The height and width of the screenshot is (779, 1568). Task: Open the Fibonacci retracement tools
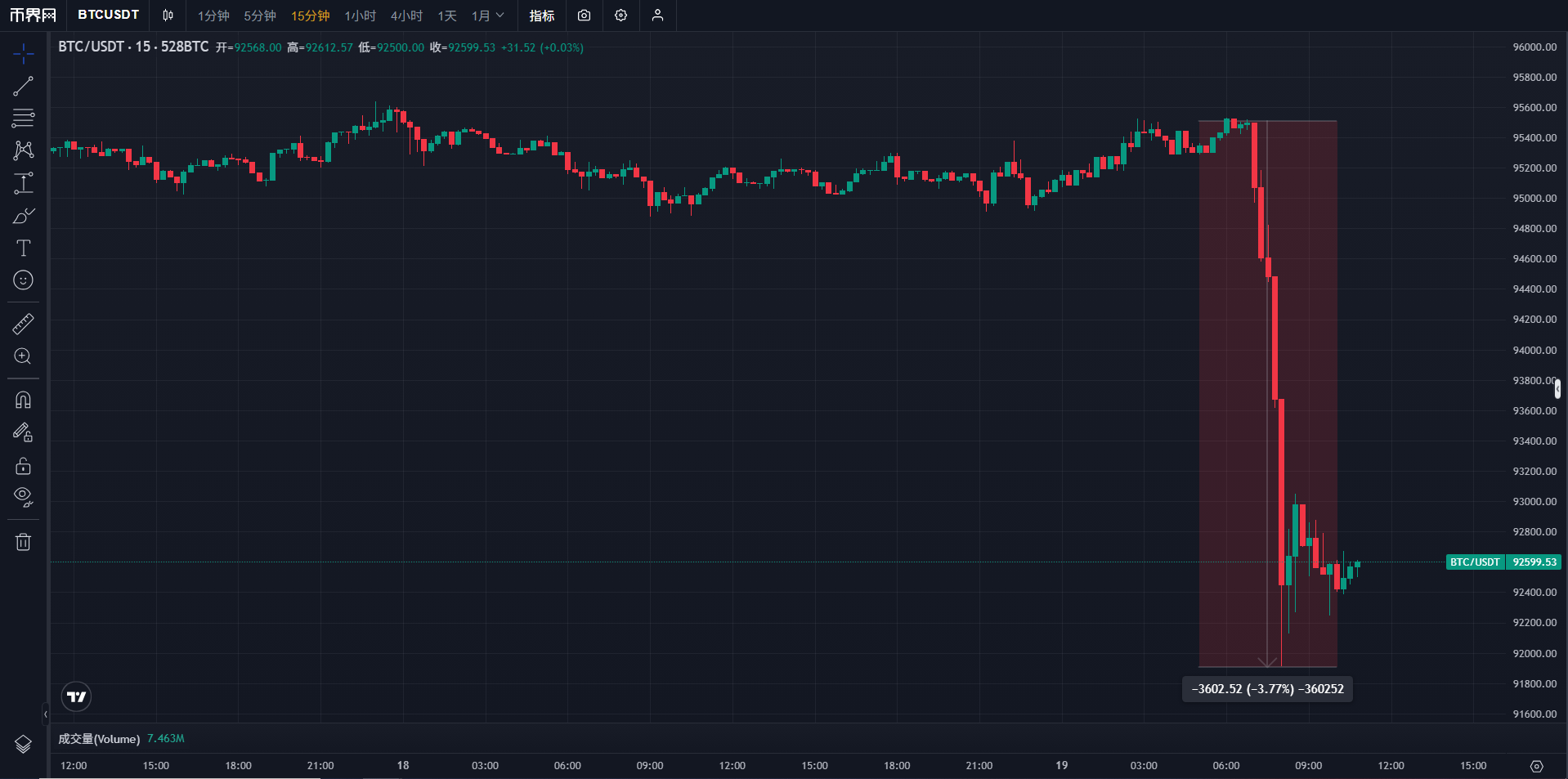click(x=23, y=119)
